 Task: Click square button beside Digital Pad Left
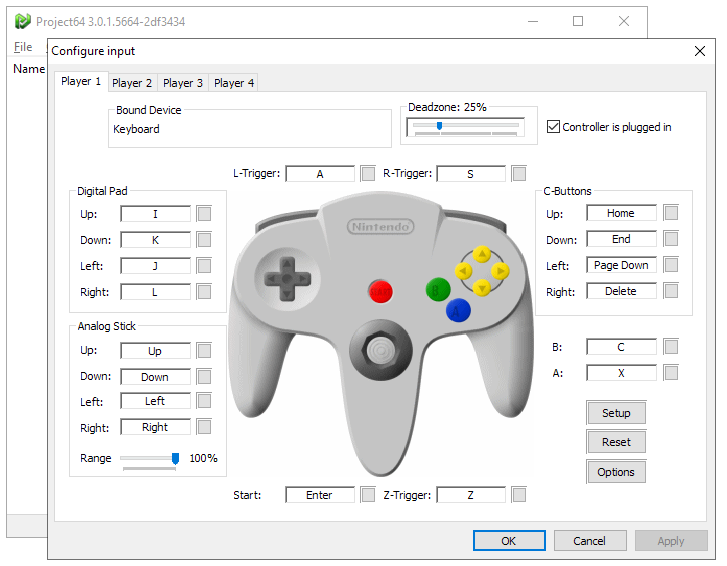(x=204, y=266)
